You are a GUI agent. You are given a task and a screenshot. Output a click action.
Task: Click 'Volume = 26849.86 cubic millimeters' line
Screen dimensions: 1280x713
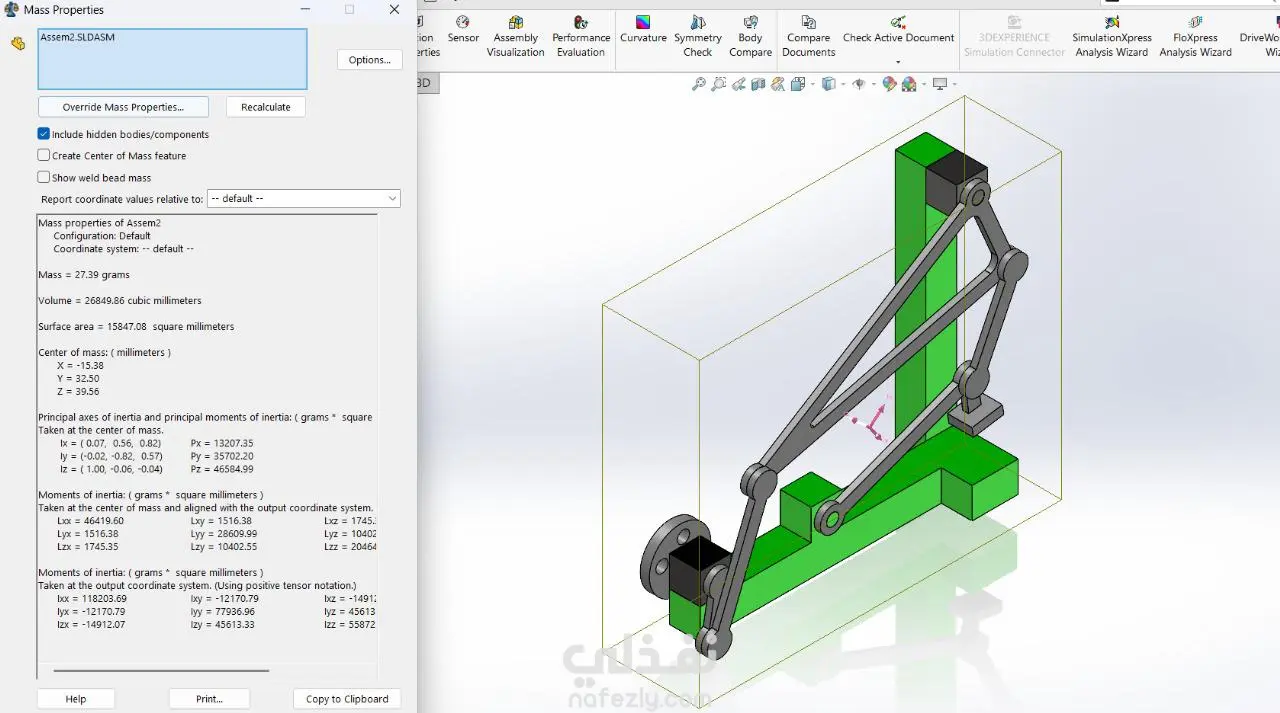coord(120,301)
